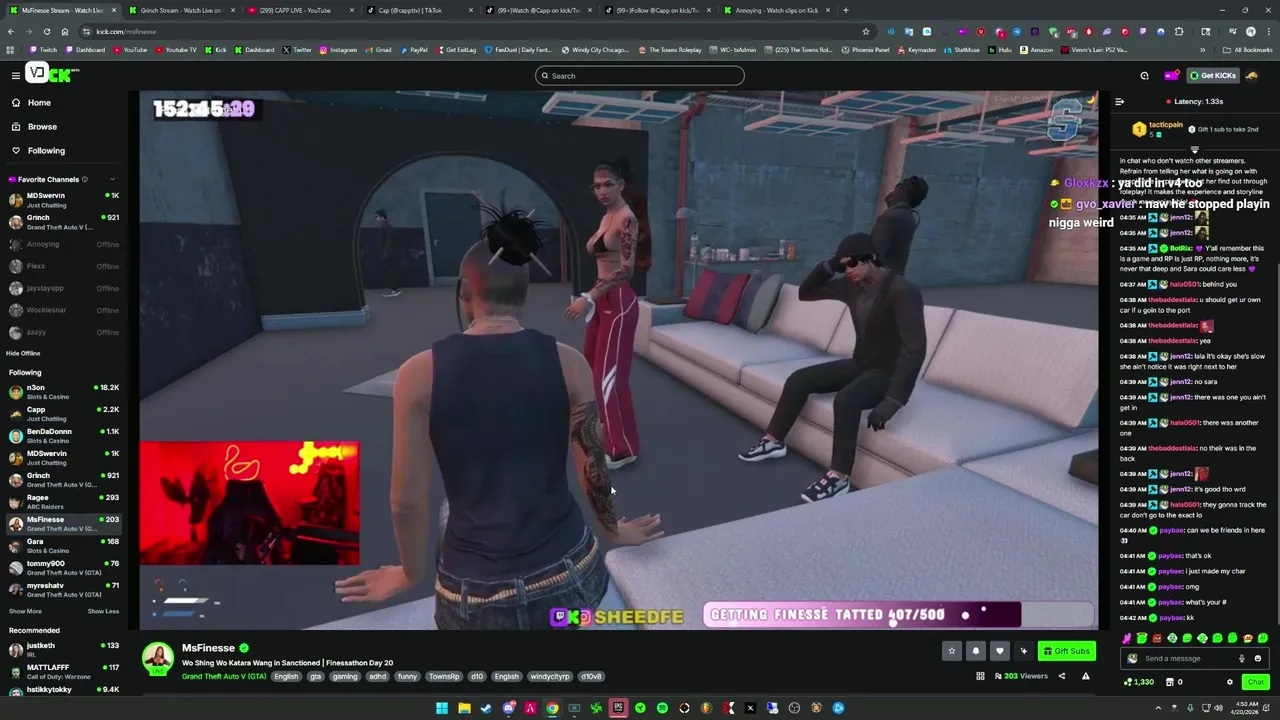Bookmark this page with star icon
The height and width of the screenshot is (720, 1280).
[x=865, y=31]
